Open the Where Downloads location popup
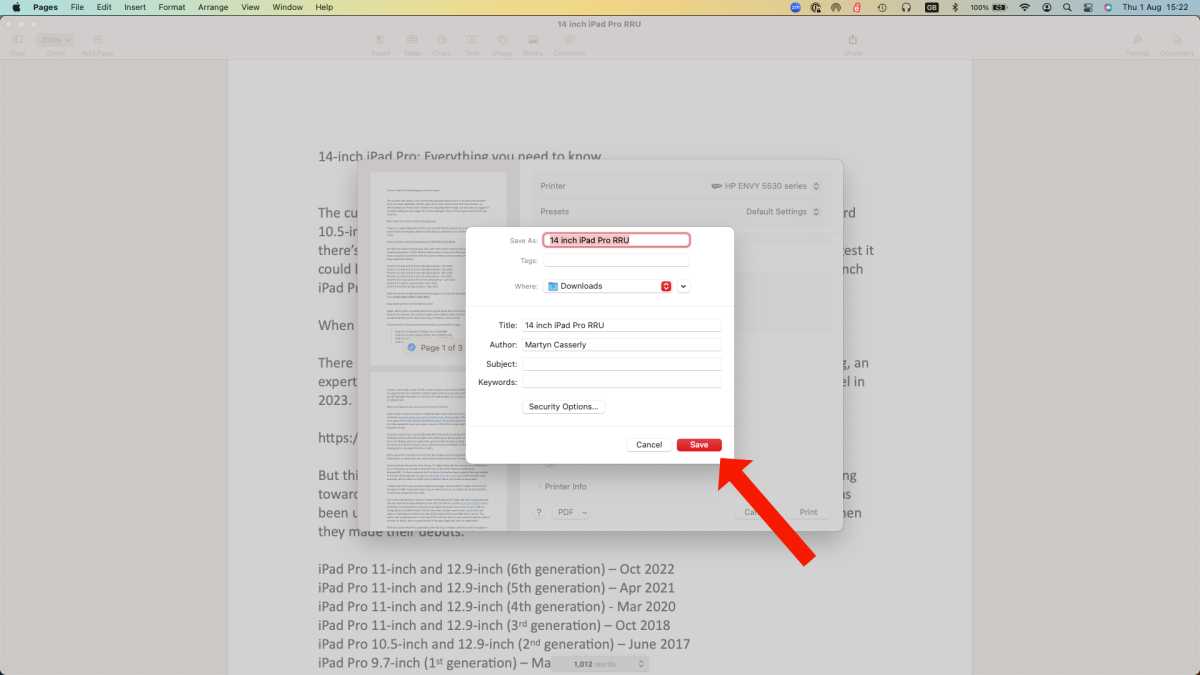 (x=608, y=286)
